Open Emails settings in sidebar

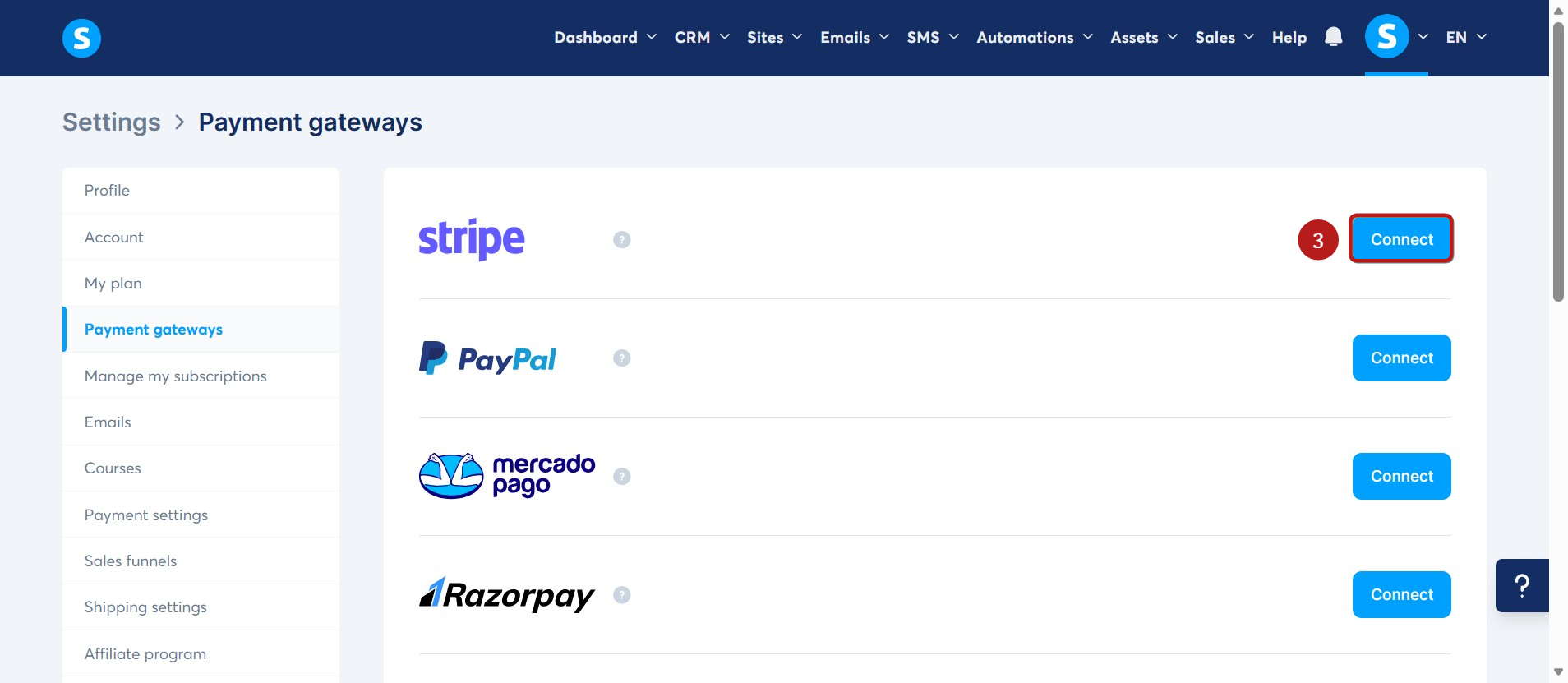click(x=201, y=422)
